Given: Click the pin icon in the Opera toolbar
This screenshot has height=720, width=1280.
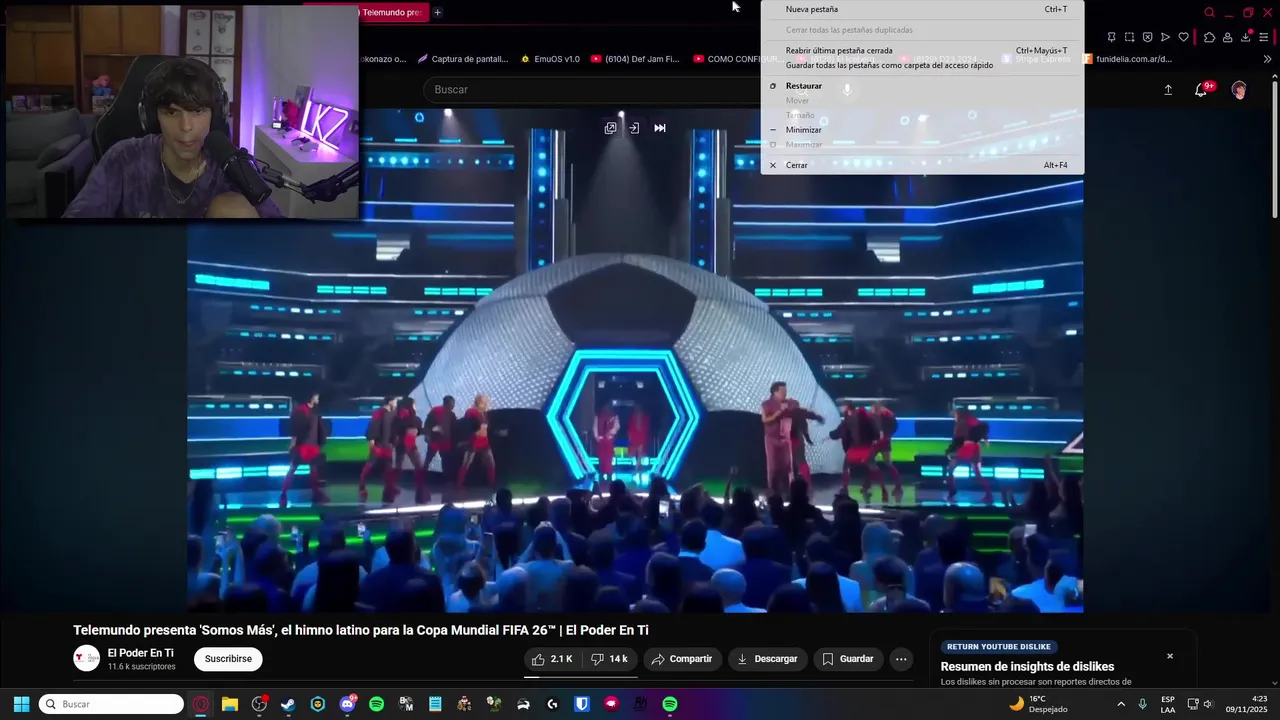Looking at the screenshot, I should click(1111, 37).
